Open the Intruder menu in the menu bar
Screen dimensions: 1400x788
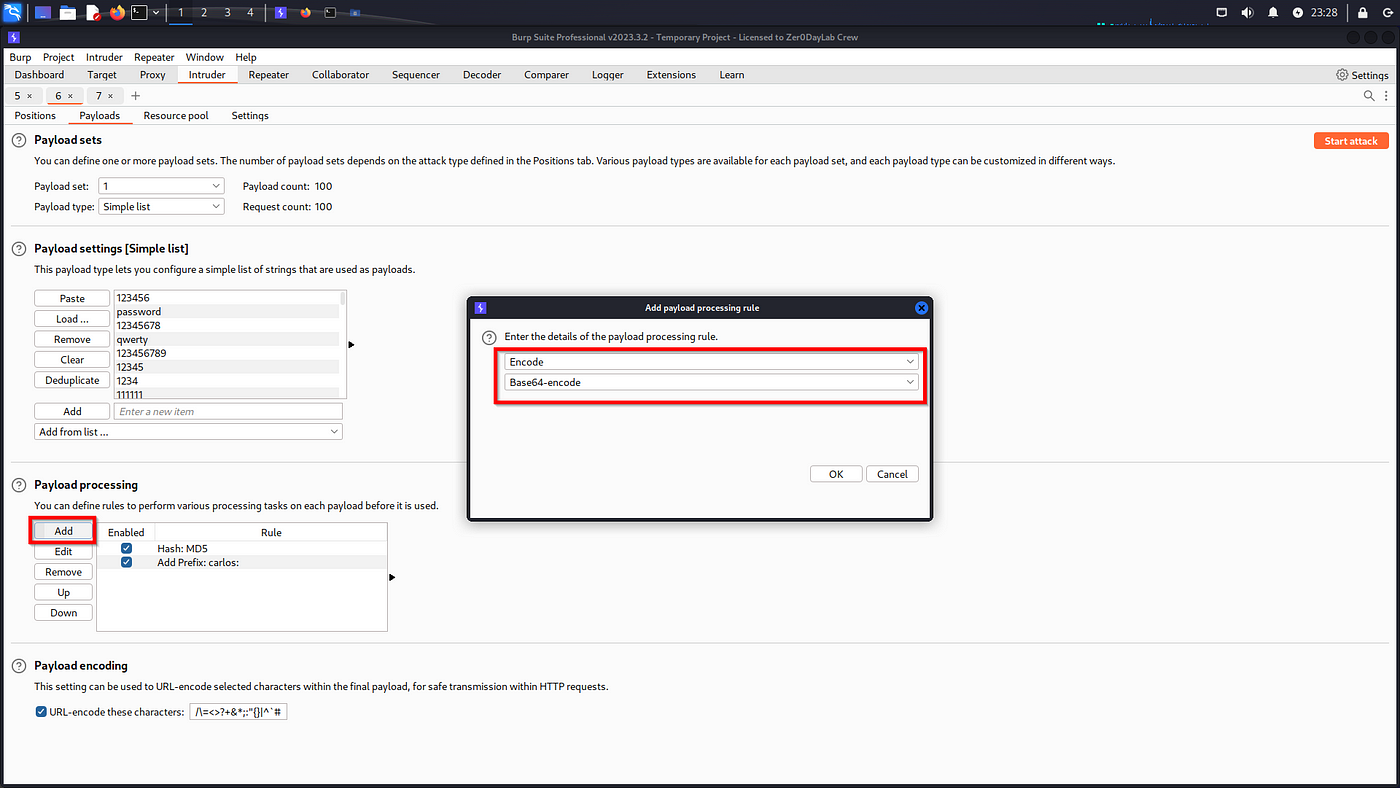pos(104,57)
